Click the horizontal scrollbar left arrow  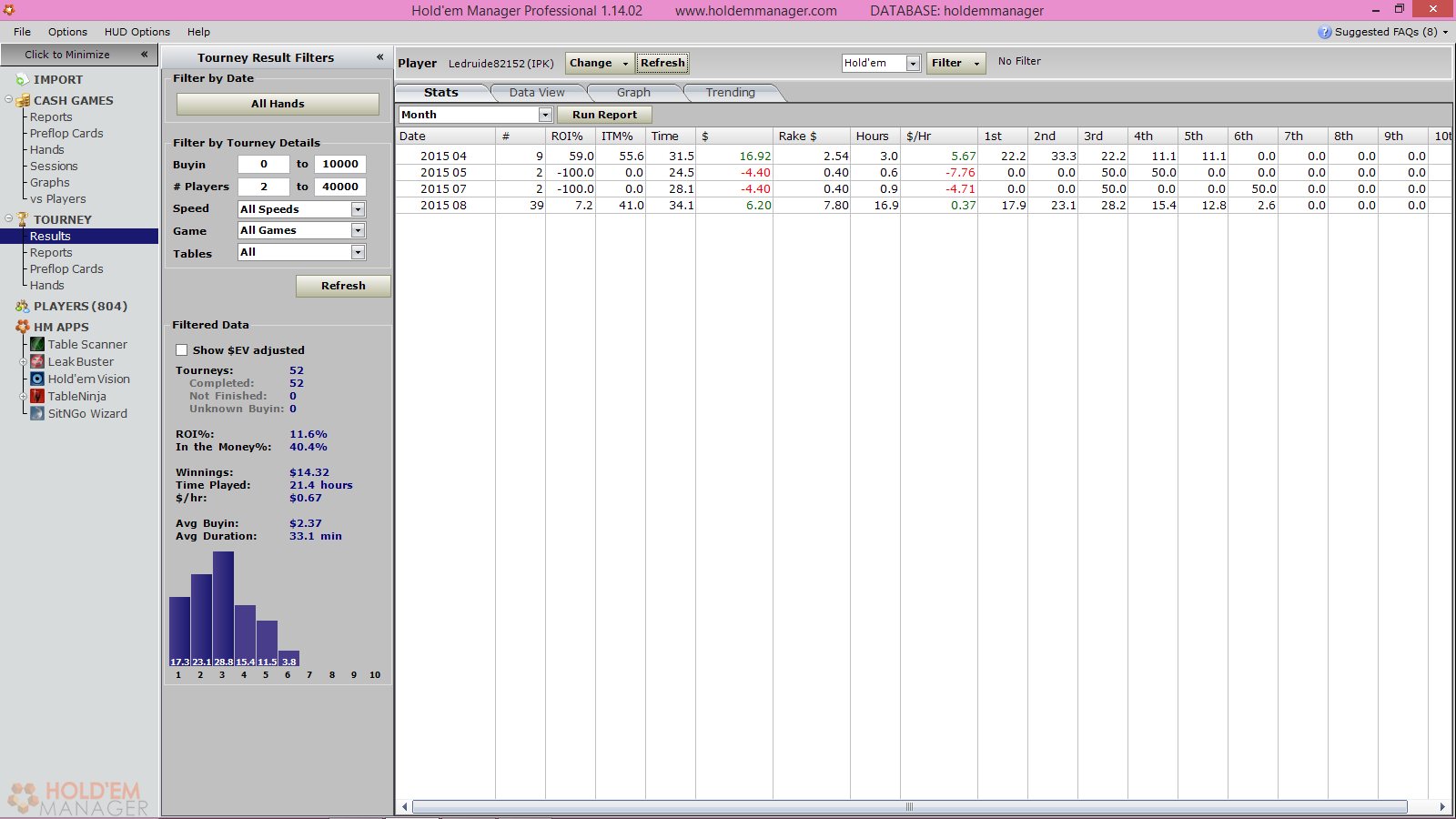(x=405, y=807)
